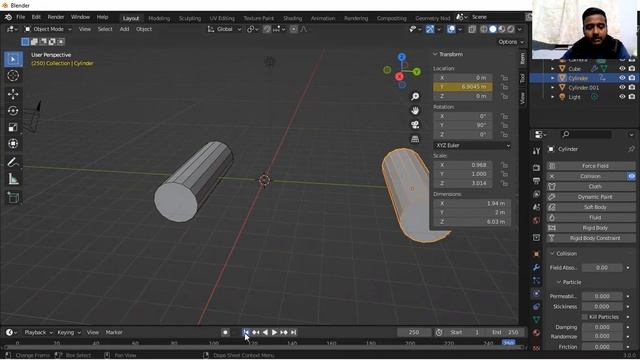640x360 pixels.
Task: Open the Object properties tab
Action: (536, 254)
